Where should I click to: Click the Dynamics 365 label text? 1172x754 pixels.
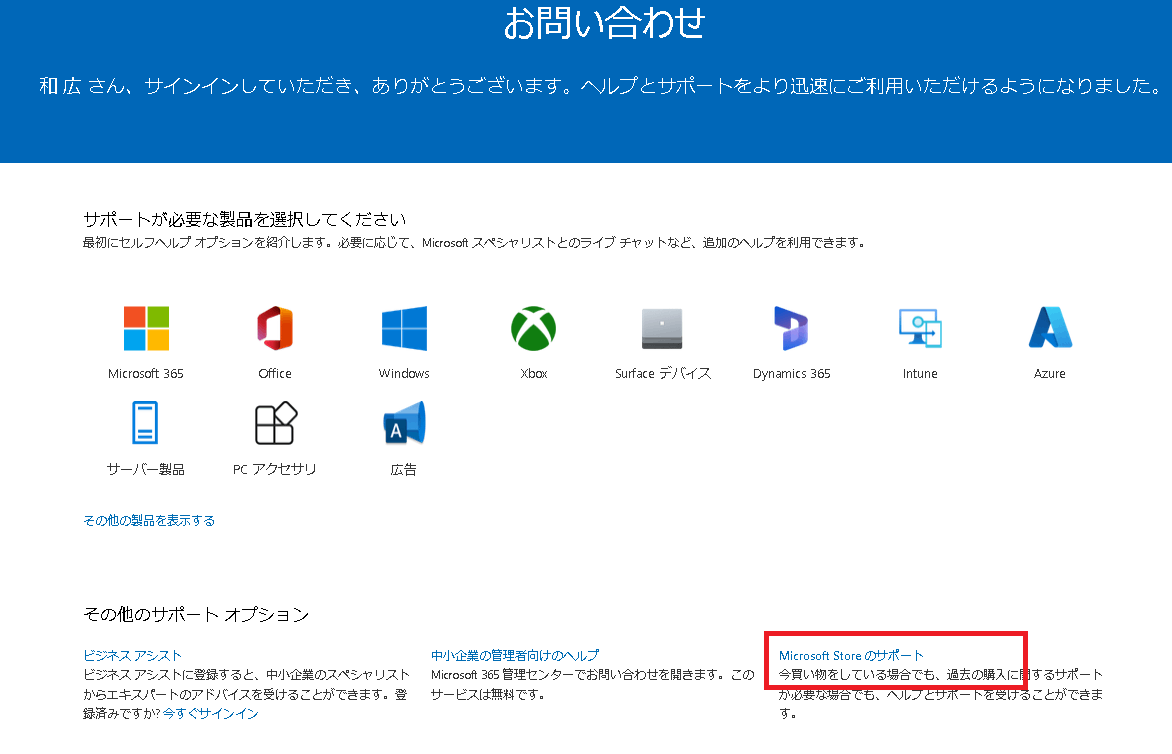click(792, 374)
